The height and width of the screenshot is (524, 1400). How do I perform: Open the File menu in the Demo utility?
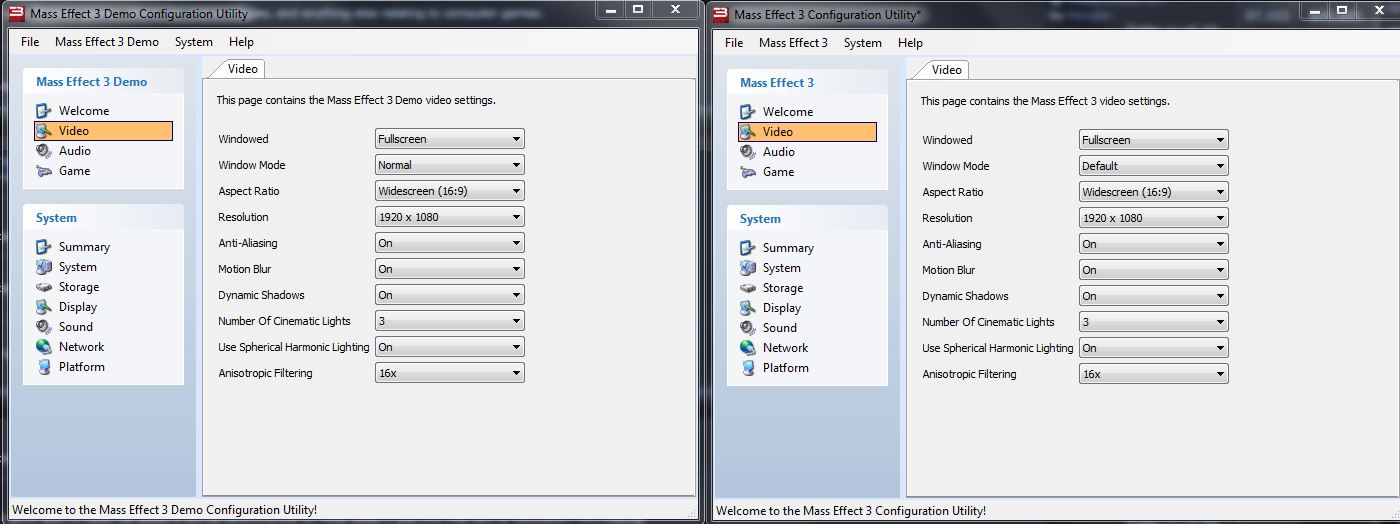[30, 42]
